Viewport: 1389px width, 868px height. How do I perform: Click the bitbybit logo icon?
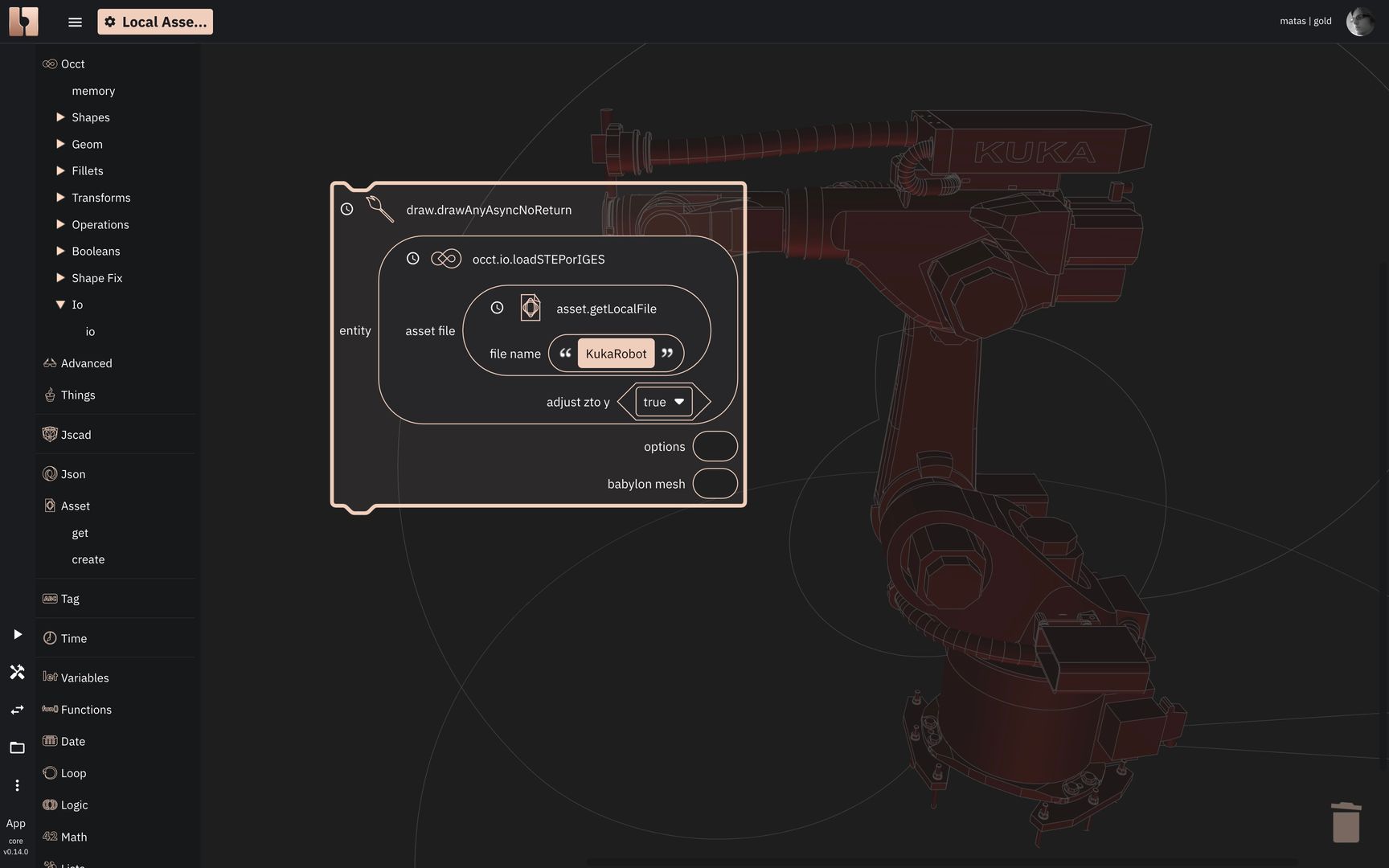click(23, 22)
